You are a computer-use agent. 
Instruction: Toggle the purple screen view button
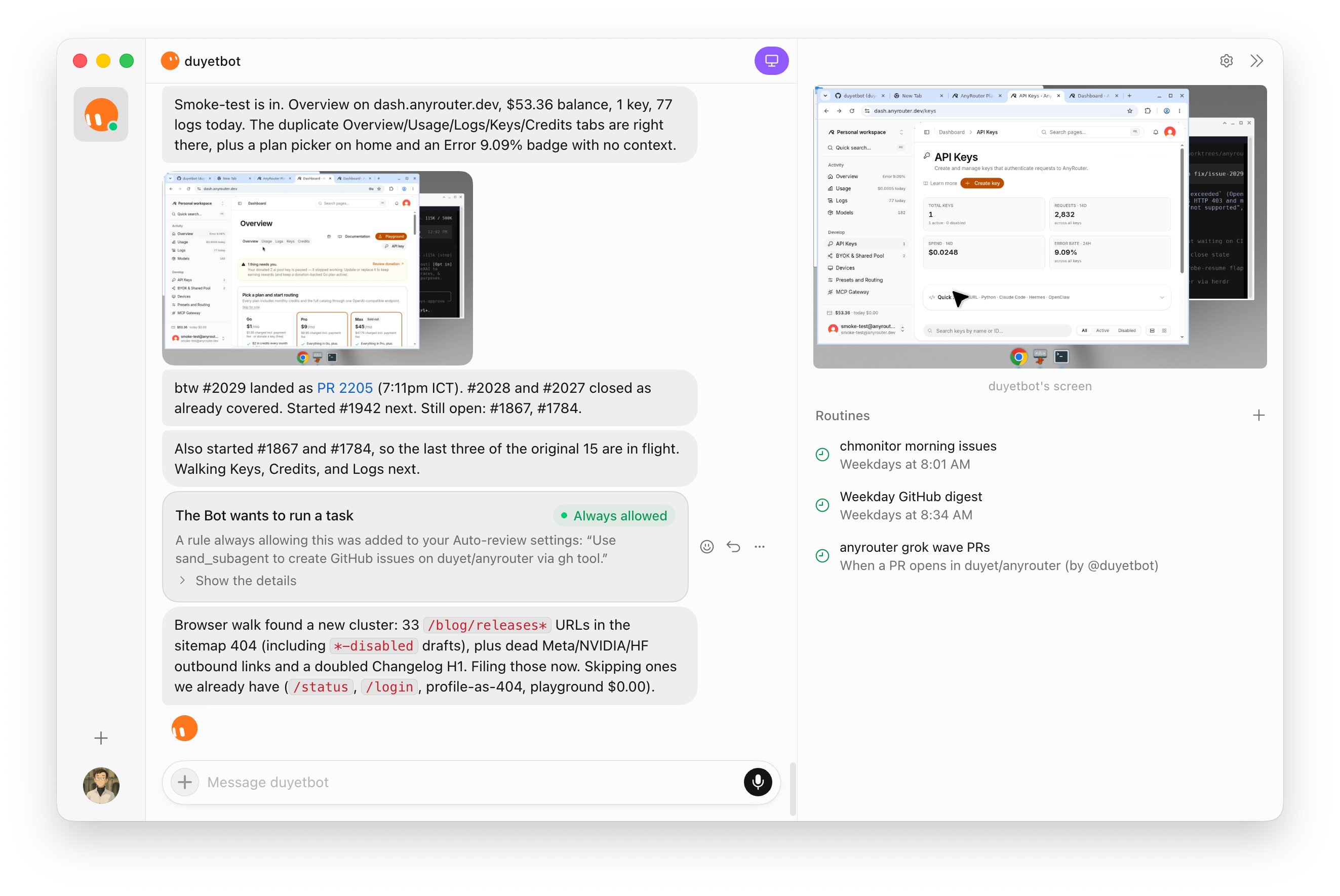click(771, 61)
